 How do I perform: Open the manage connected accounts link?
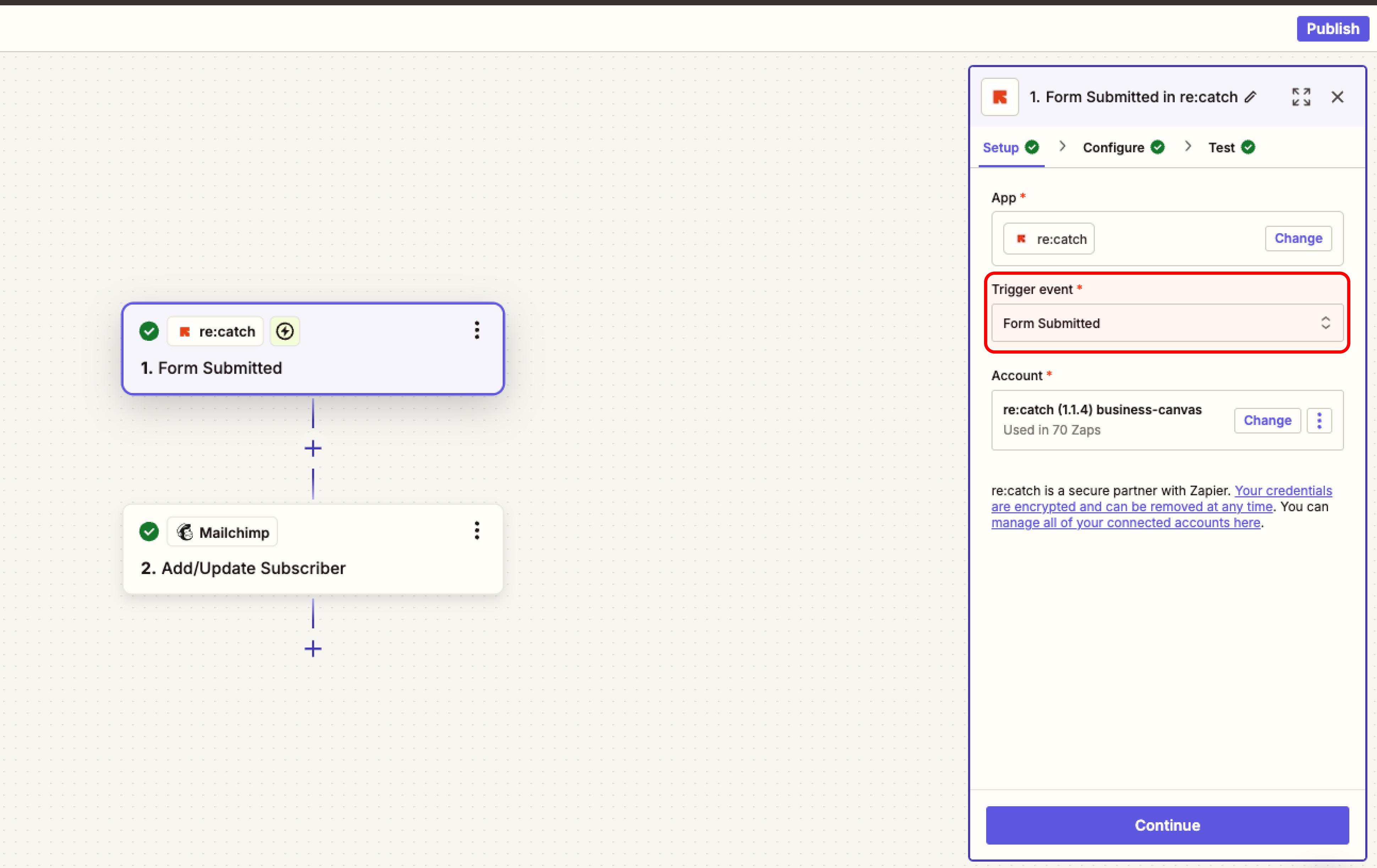(1125, 523)
